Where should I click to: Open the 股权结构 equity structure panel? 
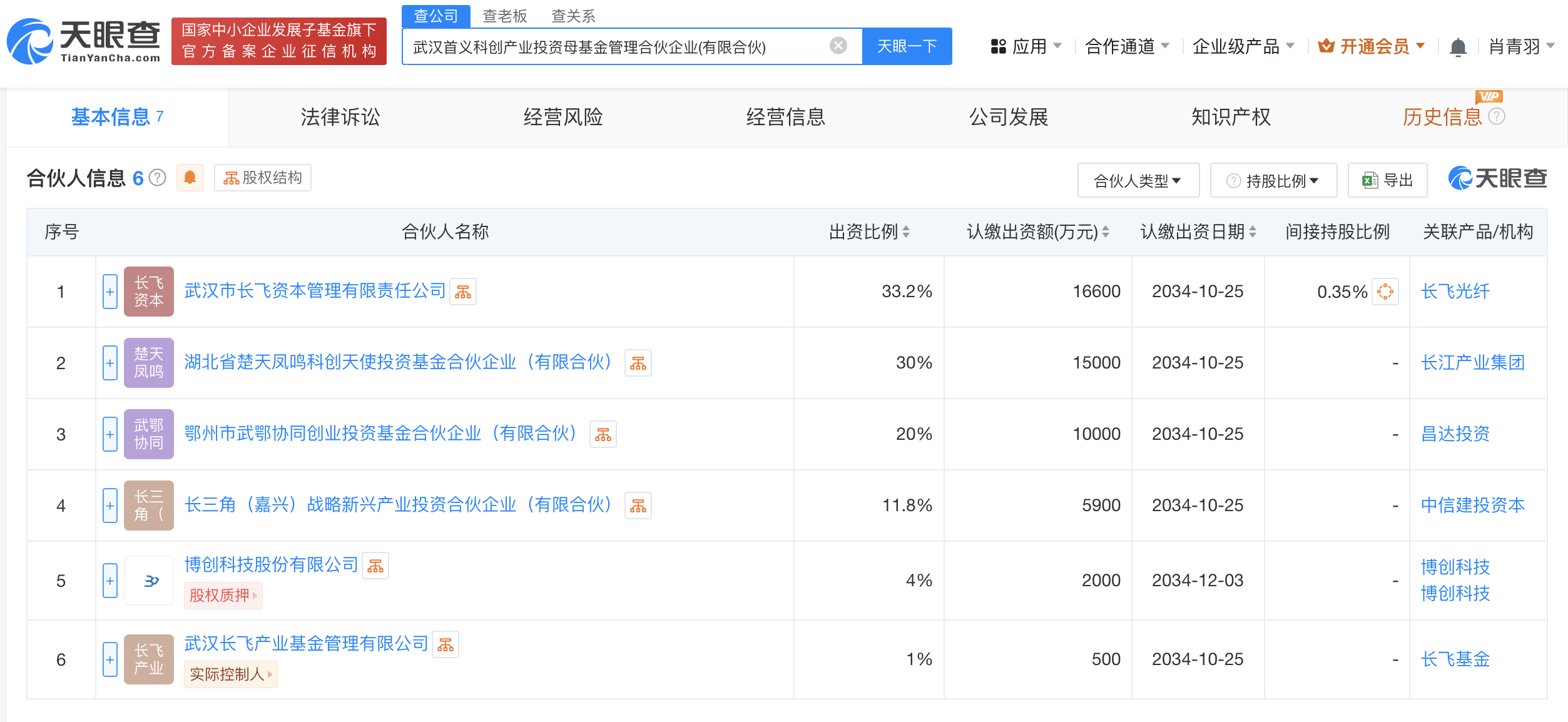click(x=262, y=178)
